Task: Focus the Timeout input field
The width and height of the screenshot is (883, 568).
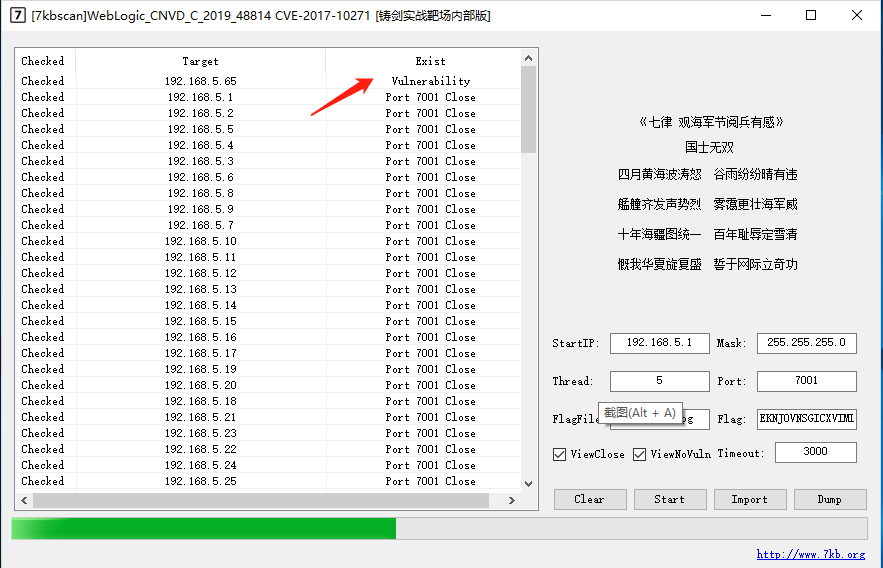Action: click(815, 452)
